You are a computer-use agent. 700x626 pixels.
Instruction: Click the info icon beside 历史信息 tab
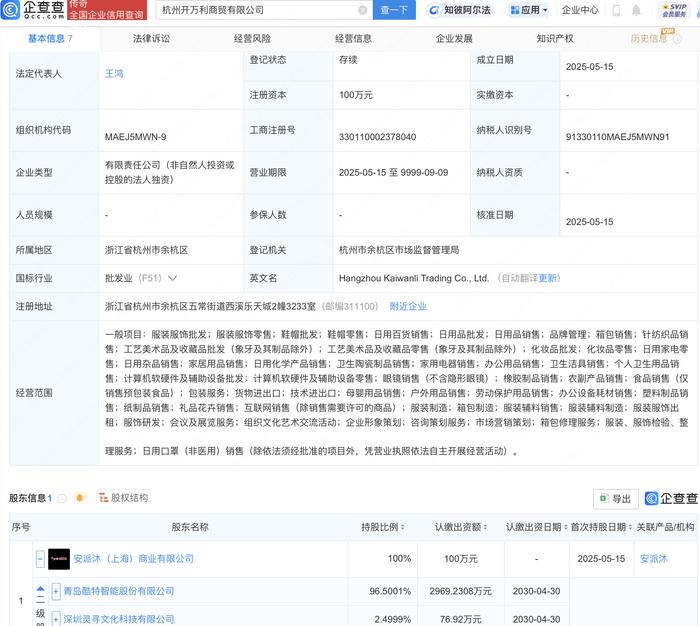(677, 39)
